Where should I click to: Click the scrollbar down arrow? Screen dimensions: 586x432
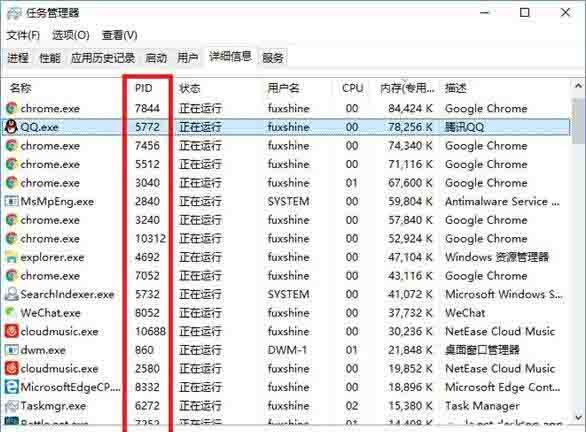coord(578,417)
